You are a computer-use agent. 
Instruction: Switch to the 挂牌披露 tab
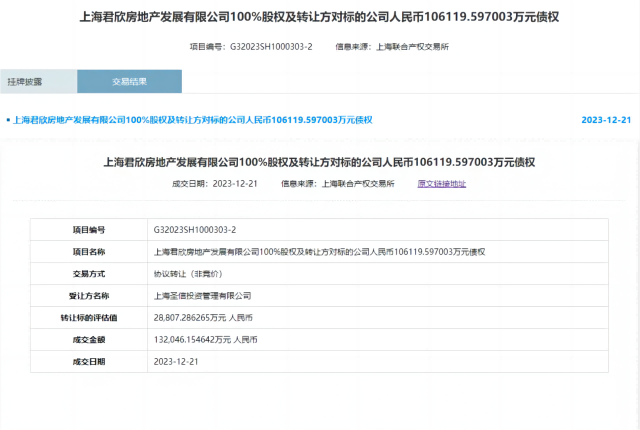(38, 82)
